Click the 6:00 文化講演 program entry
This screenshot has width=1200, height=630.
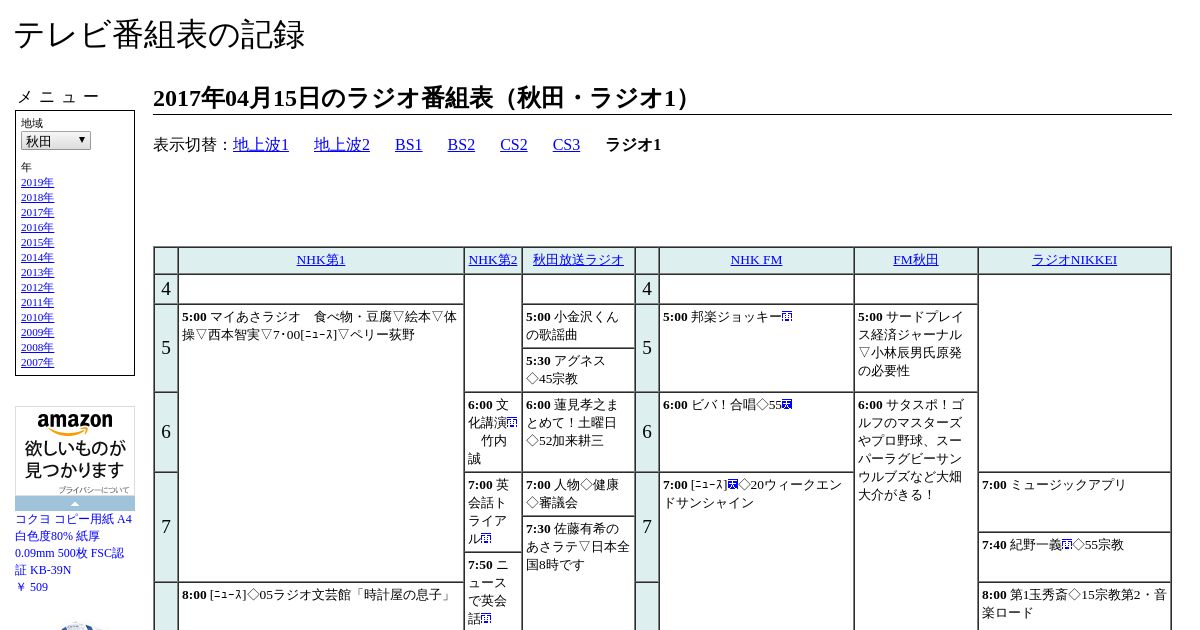point(493,432)
